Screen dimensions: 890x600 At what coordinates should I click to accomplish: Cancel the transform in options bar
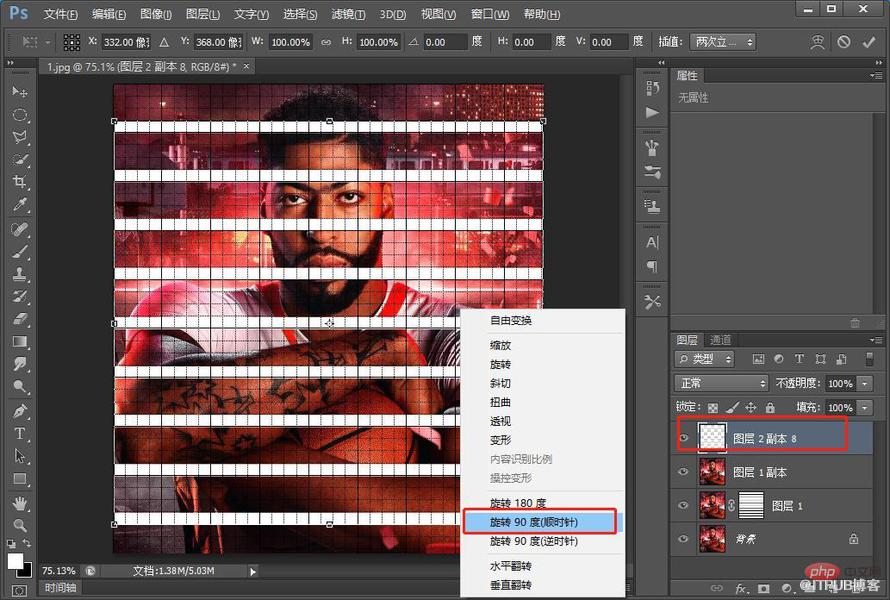click(x=843, y=42)
